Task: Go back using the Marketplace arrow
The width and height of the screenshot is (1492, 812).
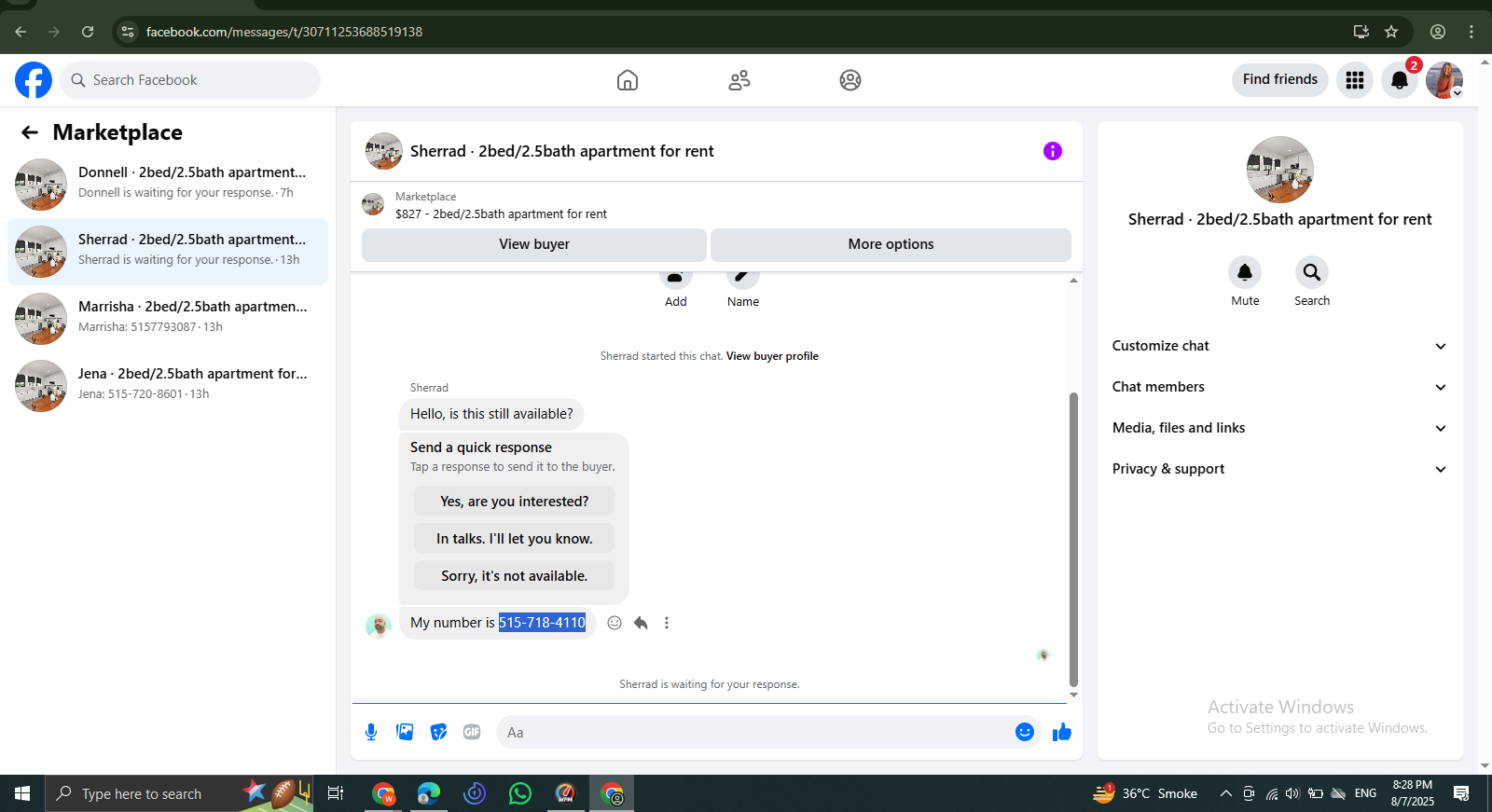Action: (x=30, y=132)
